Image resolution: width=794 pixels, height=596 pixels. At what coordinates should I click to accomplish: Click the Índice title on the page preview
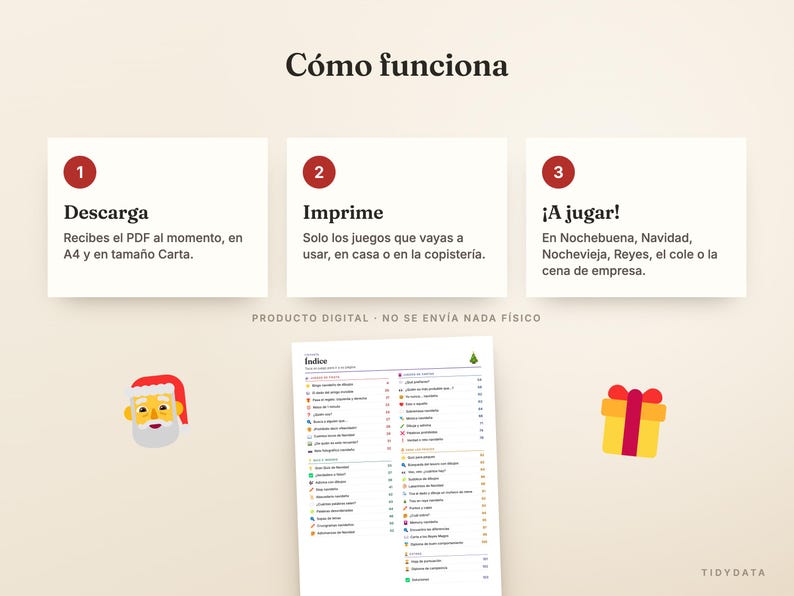tap(316, 361)
